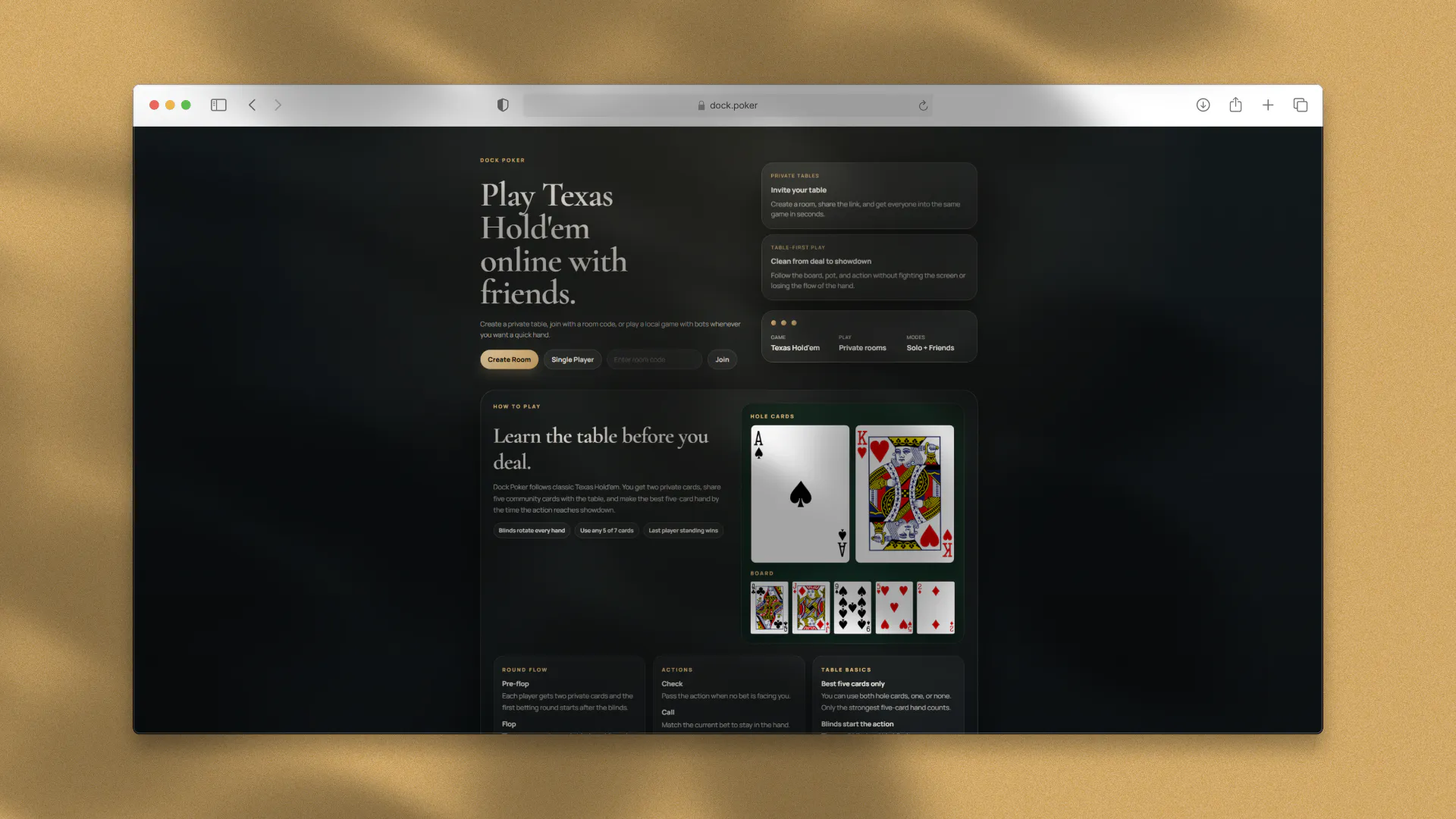
Task: Click the 'Check' action entry
Action: pos(672,684)
